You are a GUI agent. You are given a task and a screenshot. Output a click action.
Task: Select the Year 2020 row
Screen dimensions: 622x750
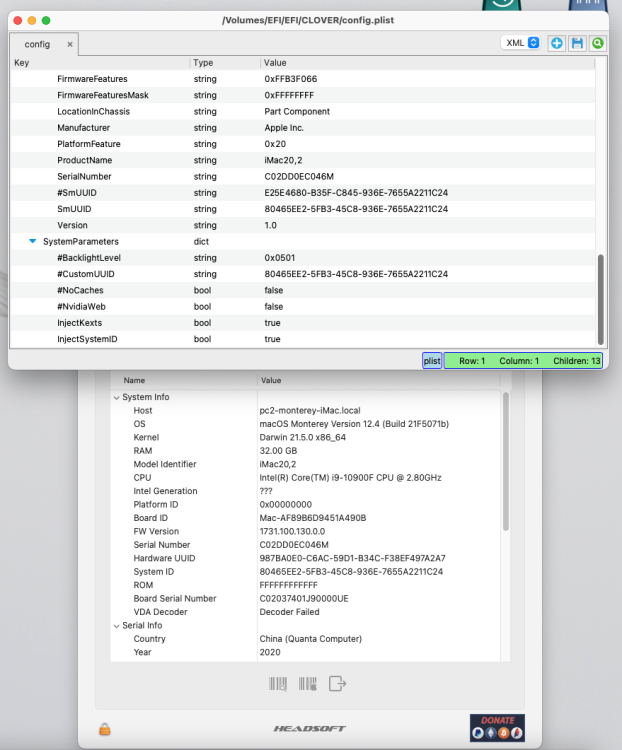[x=306, y=652]
